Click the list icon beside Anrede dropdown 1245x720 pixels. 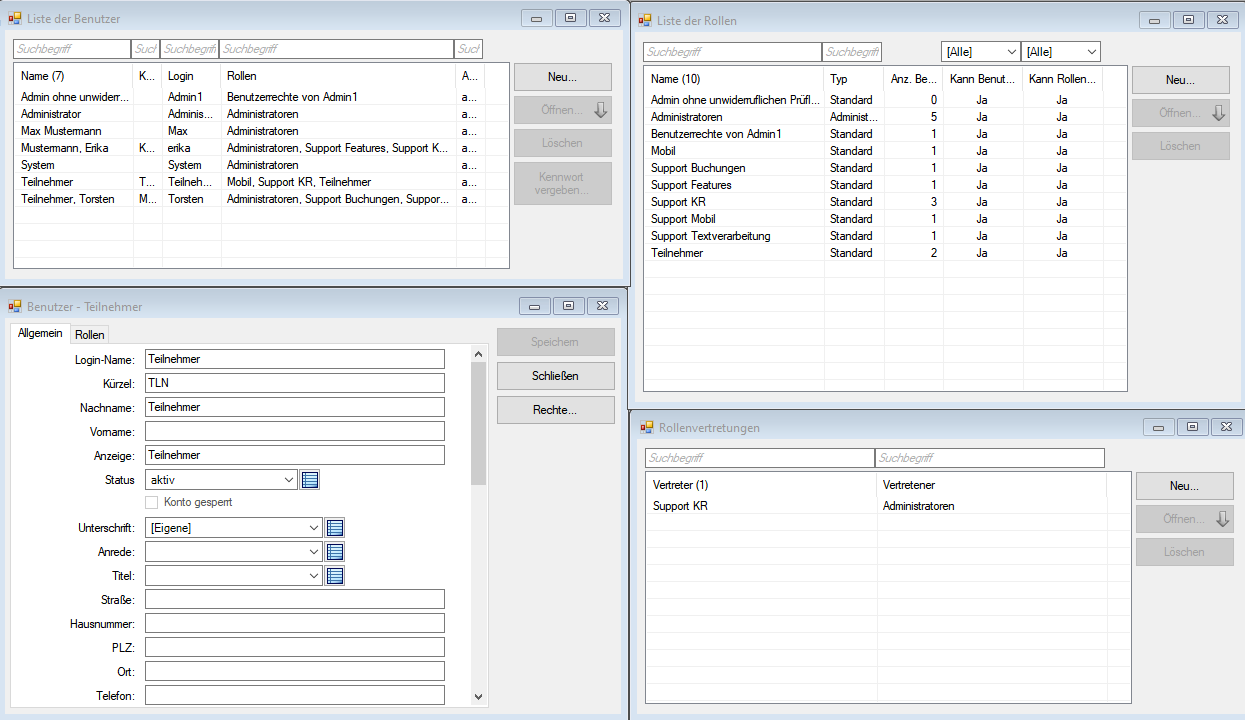tap(335, 552)
